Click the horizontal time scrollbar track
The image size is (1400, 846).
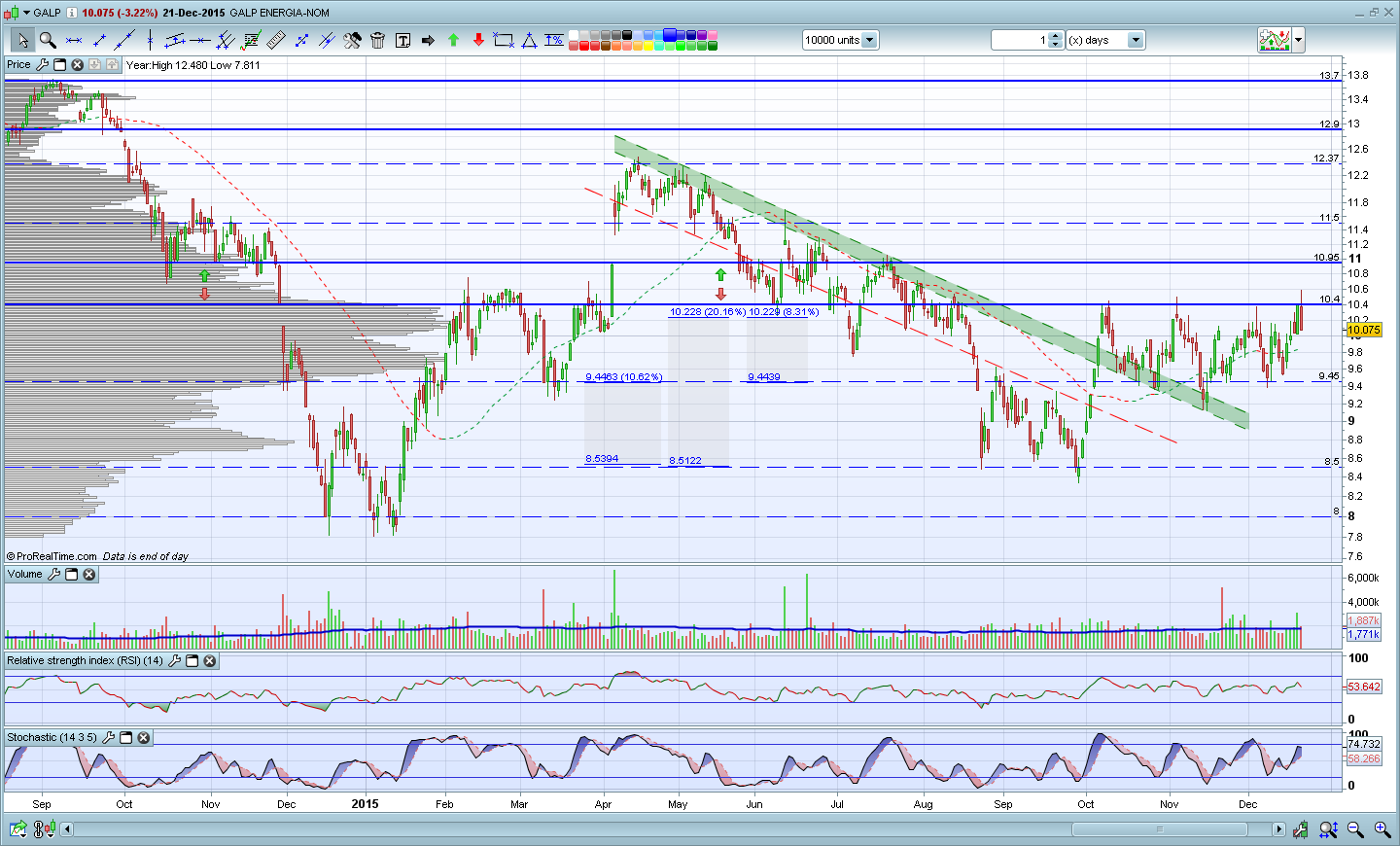[x=671, y=829]
